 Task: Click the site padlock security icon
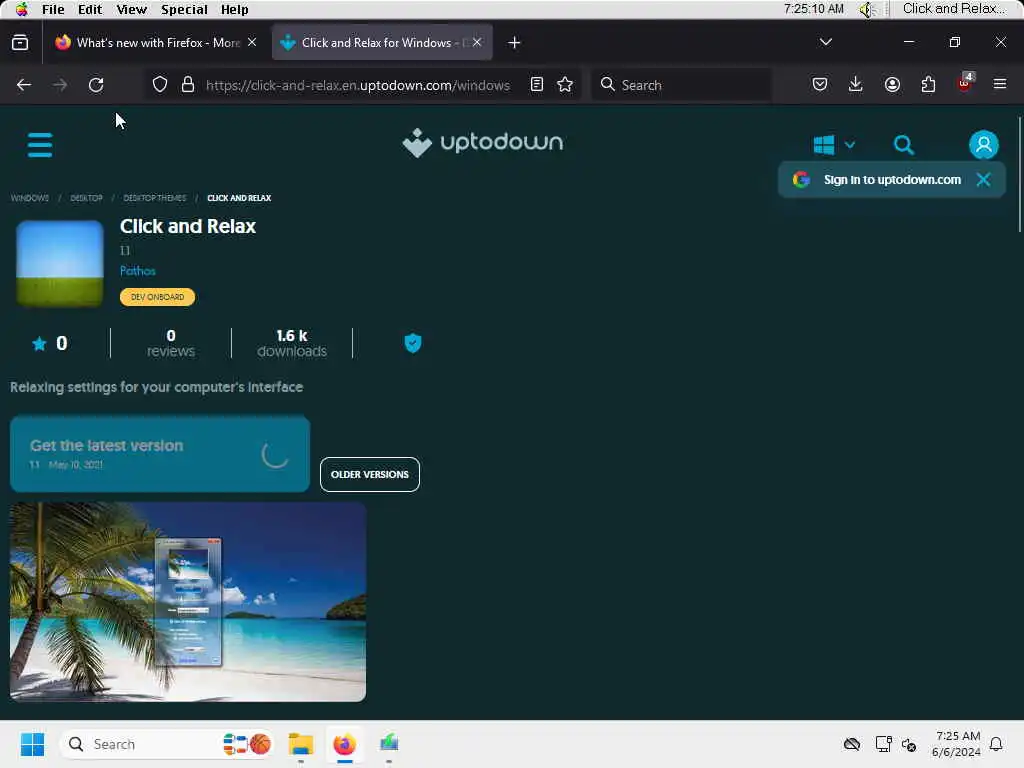click(188, 85)
